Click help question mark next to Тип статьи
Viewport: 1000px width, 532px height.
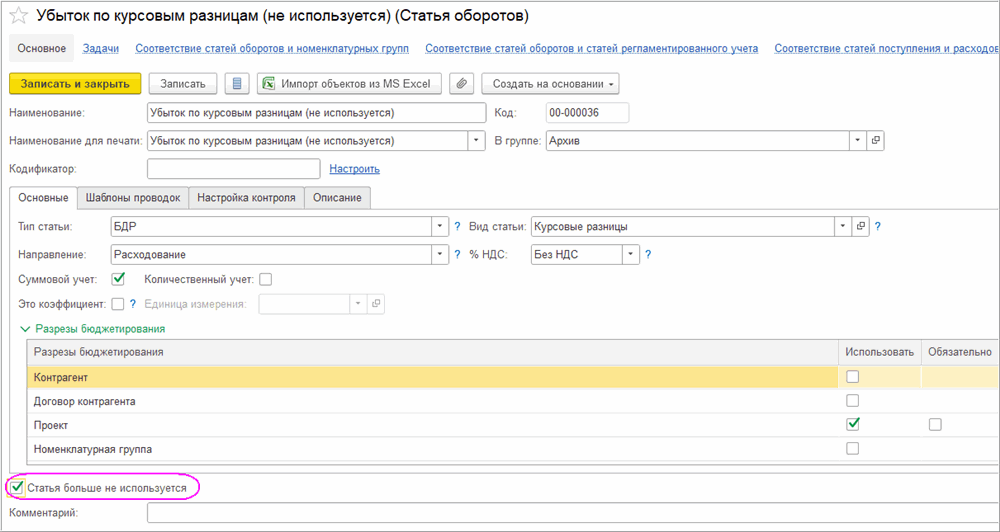(x=458, y=227)
